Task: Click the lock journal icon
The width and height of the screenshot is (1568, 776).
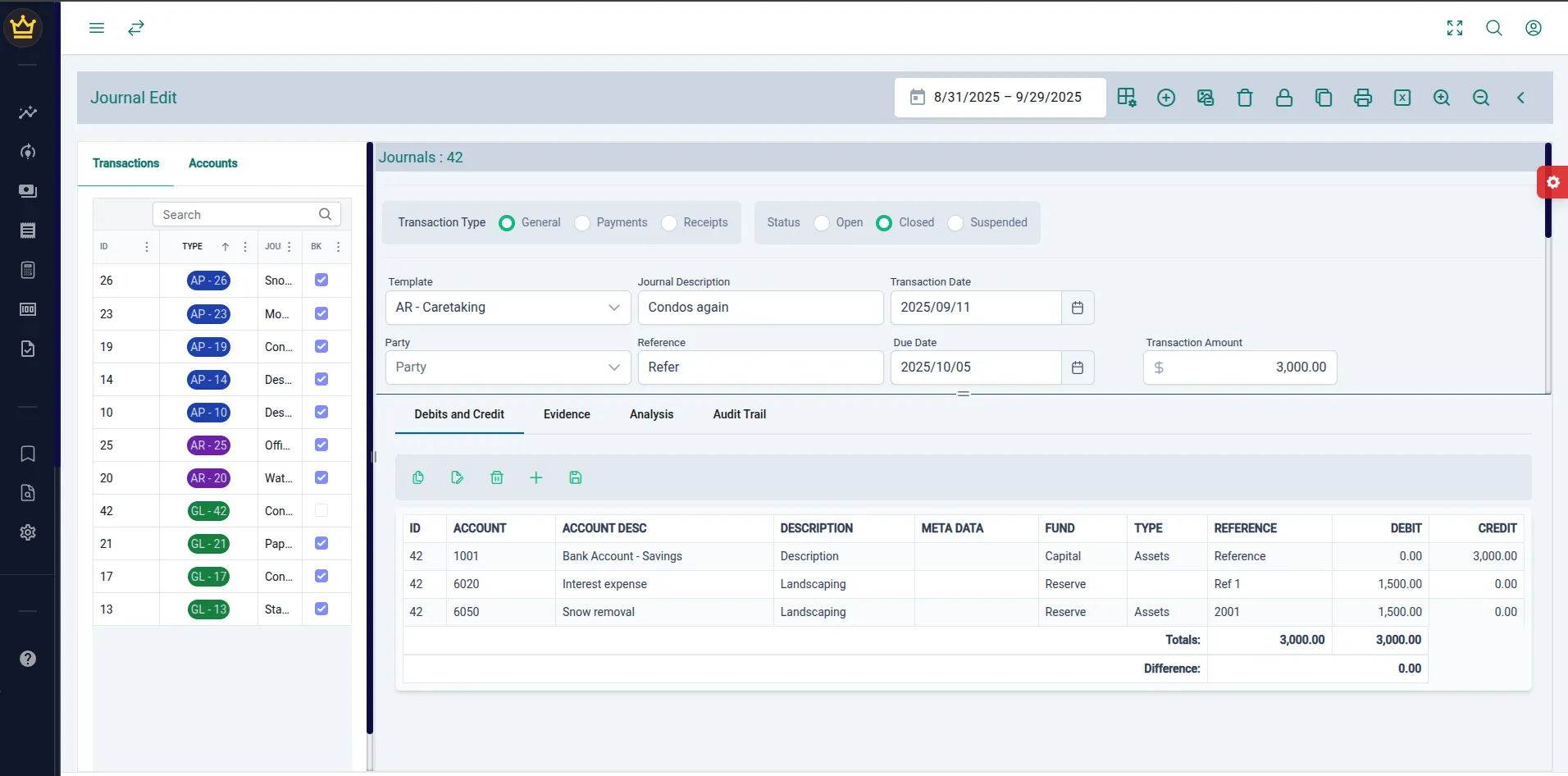Action: [1283, 98]
